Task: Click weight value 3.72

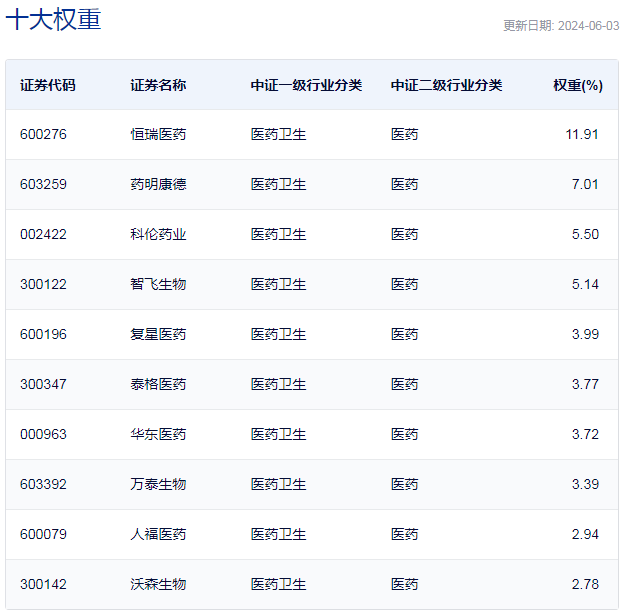Action: click(x=585, y=435)
